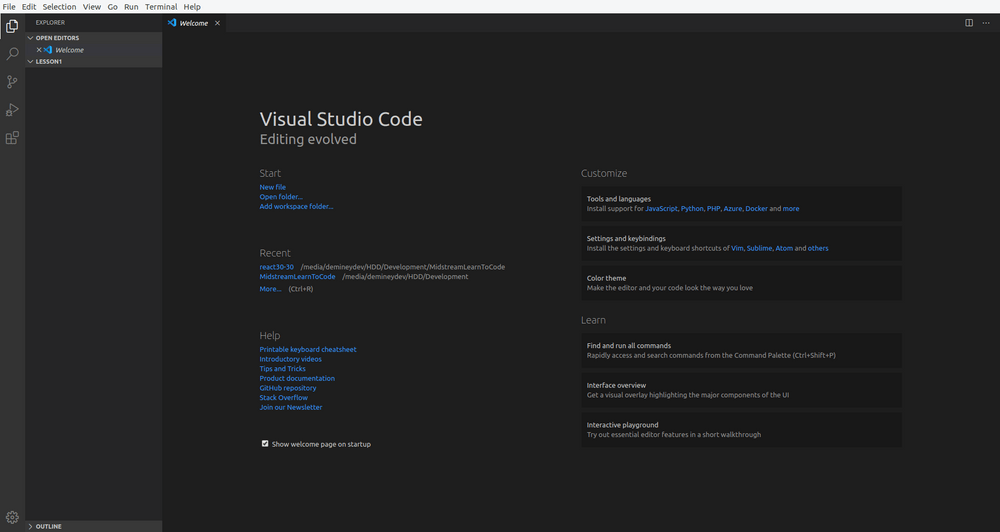The width and height of the screenshot is (1000, 532).
Task: Close the Welcome tab with its X
Action: coord(217,23)
